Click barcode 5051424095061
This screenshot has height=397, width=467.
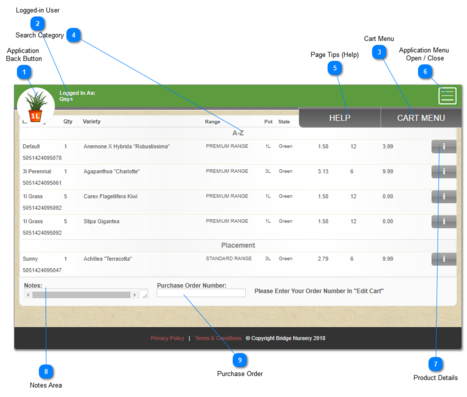(x=42, y=183)
